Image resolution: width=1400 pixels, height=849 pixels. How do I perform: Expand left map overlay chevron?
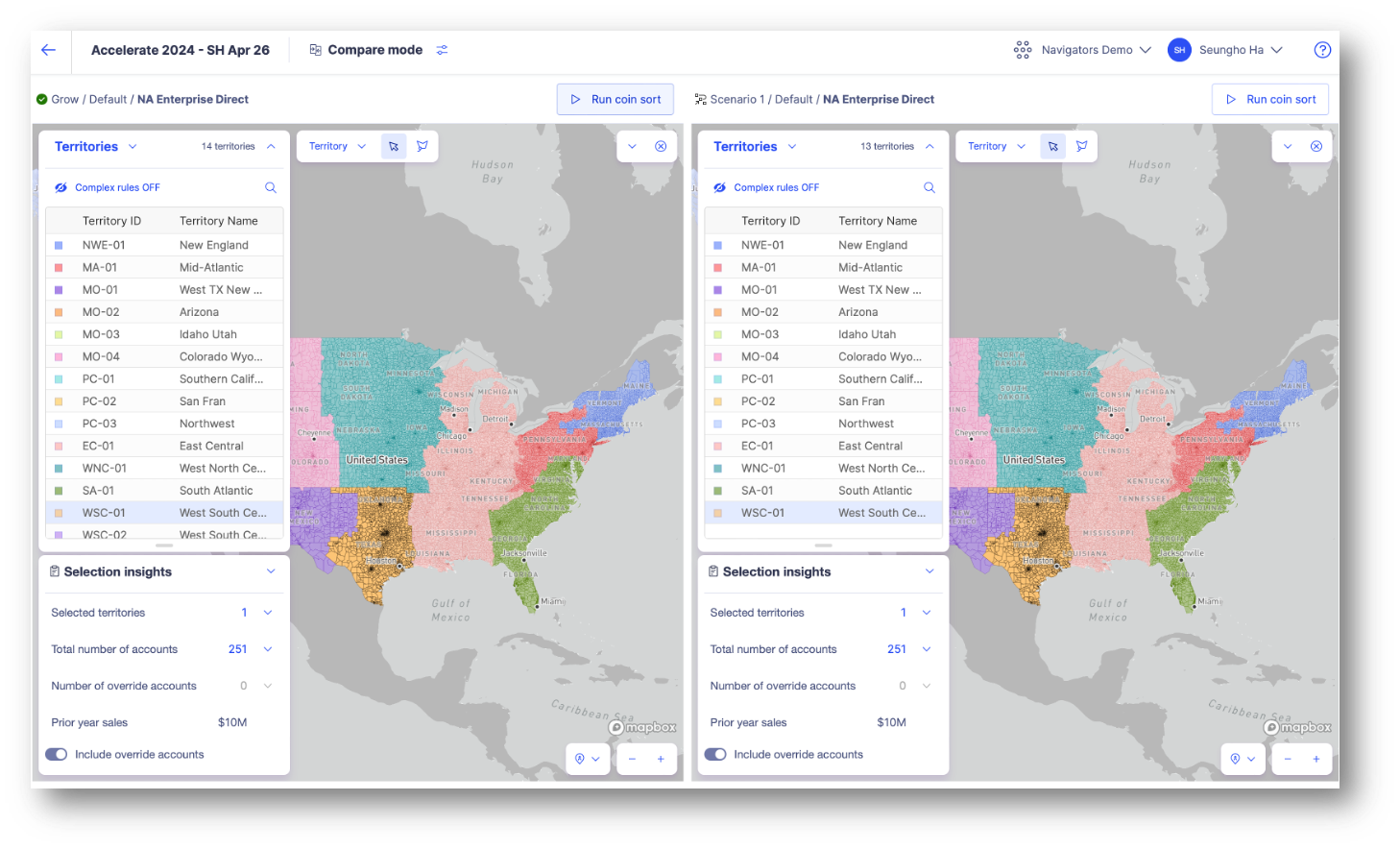tap(632, 146)
